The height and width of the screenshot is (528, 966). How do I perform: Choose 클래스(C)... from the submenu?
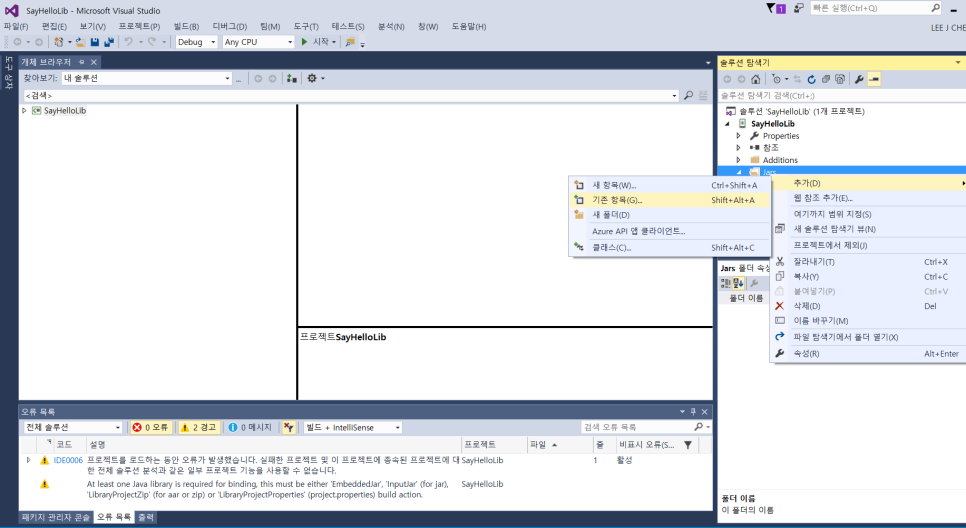(670, 248)
